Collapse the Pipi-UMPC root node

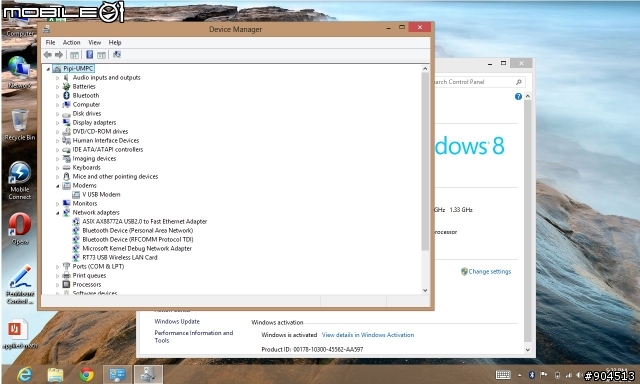tap(48, 69)
